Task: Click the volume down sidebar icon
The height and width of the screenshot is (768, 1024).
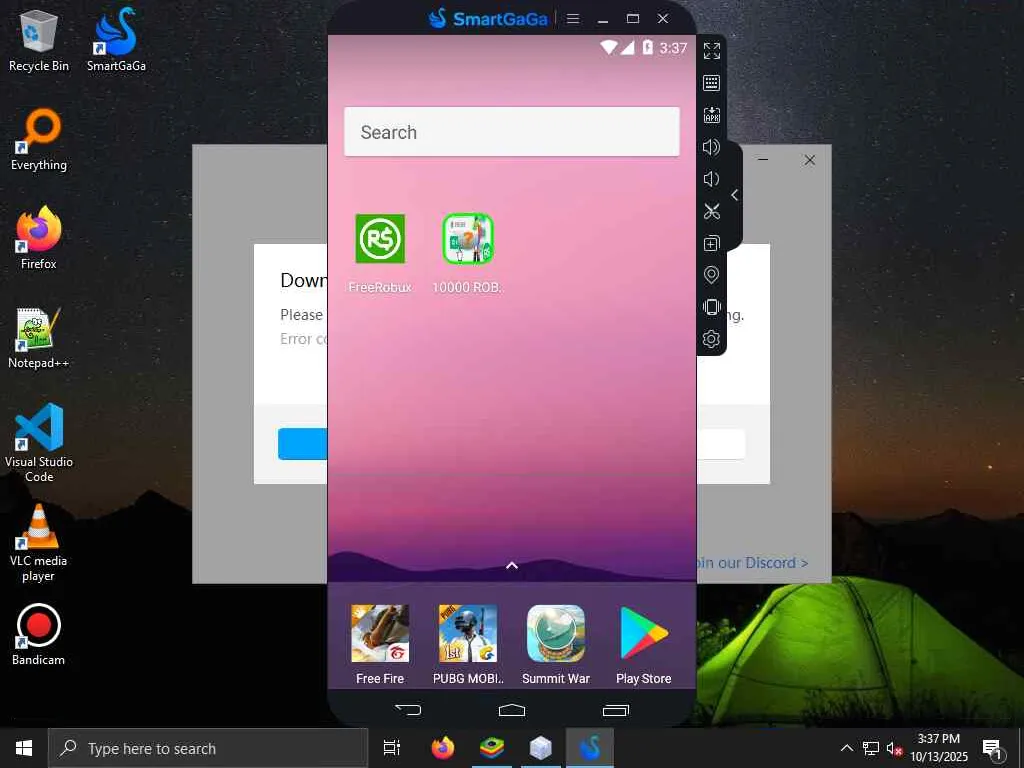Action: click(712, 179)
